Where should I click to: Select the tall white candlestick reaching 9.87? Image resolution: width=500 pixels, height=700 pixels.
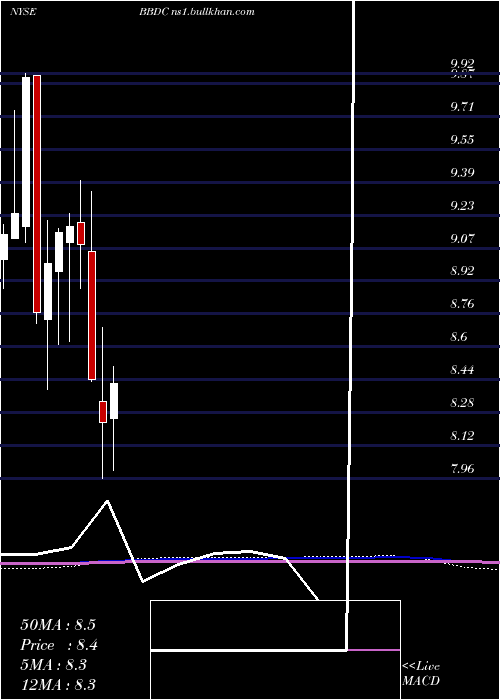tap(26, 152)
